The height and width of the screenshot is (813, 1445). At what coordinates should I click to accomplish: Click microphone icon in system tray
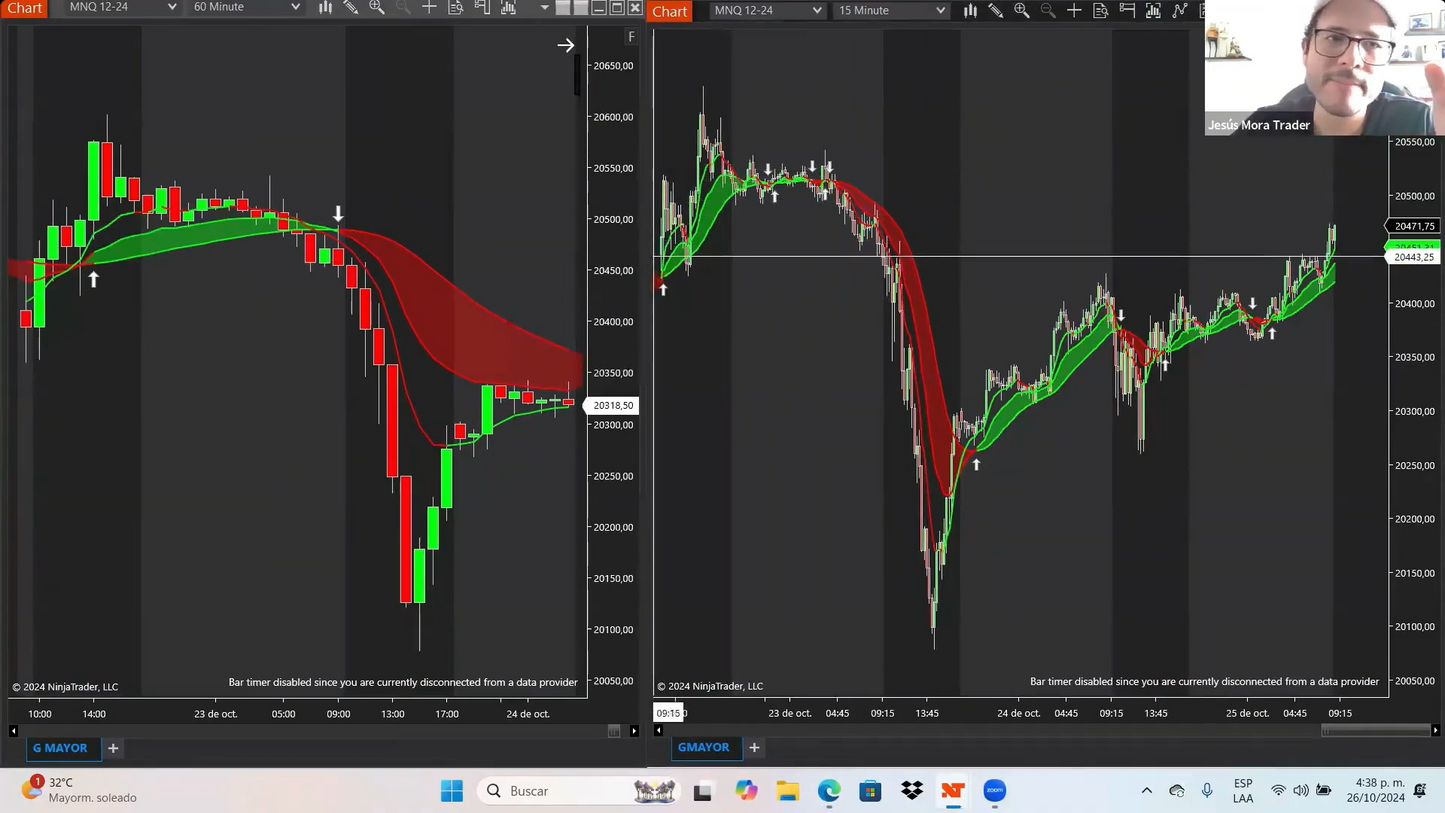[x=1207, y=791]
